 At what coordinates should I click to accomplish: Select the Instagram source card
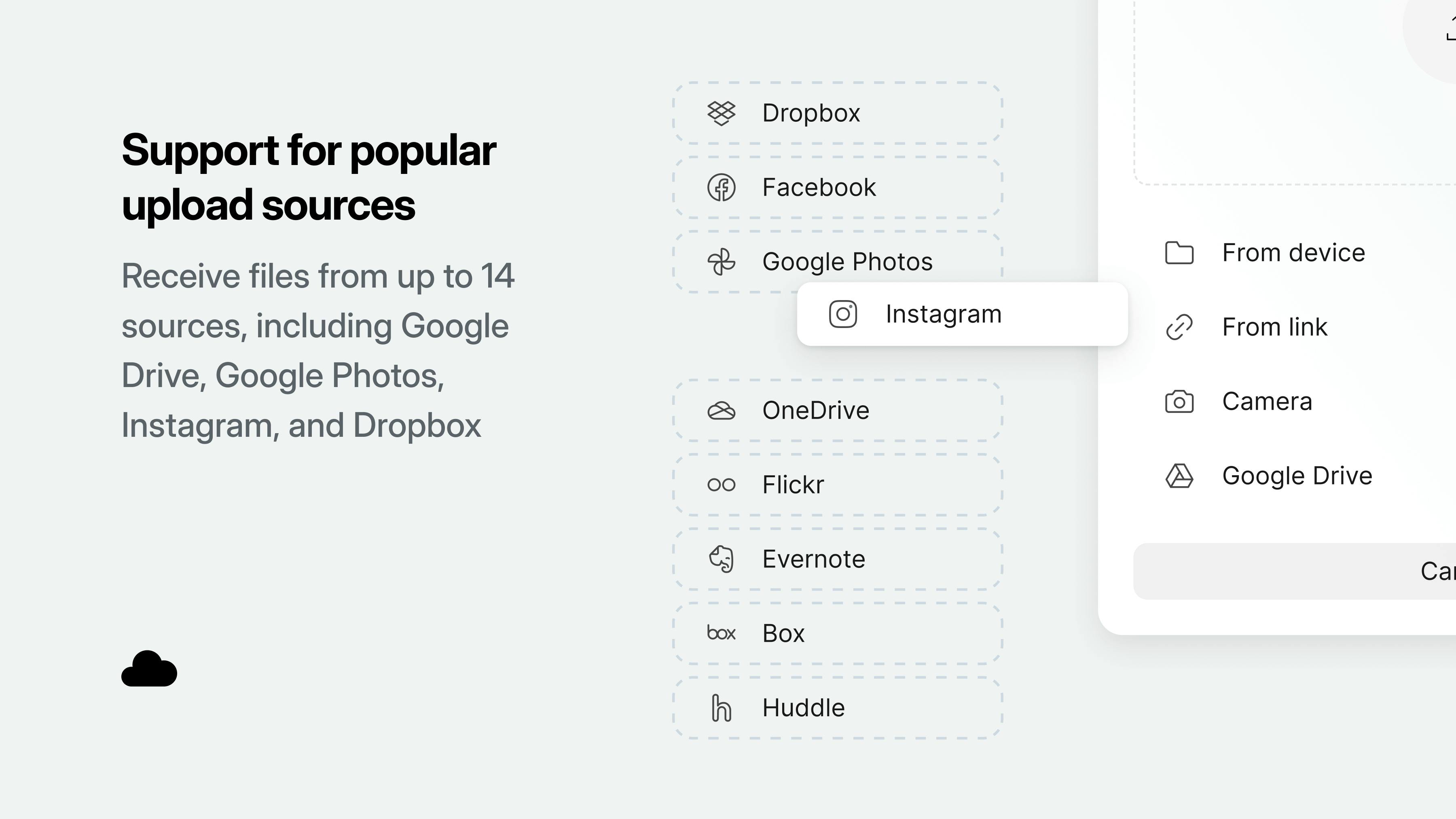click(x=962, y=314)
